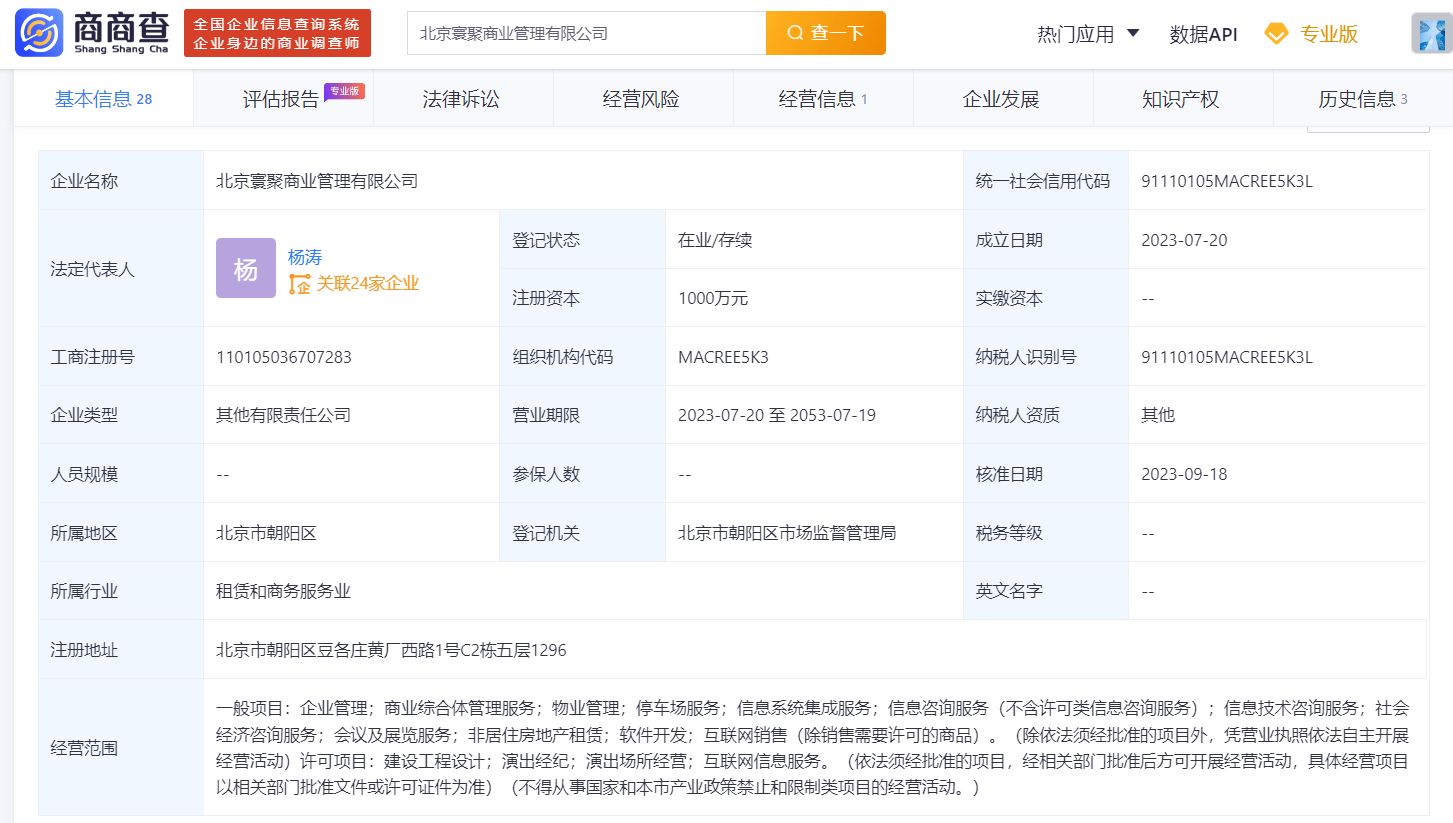Select the 经营信息 tab
This screenshot has height=823, width=1453.
click(823, 99)
